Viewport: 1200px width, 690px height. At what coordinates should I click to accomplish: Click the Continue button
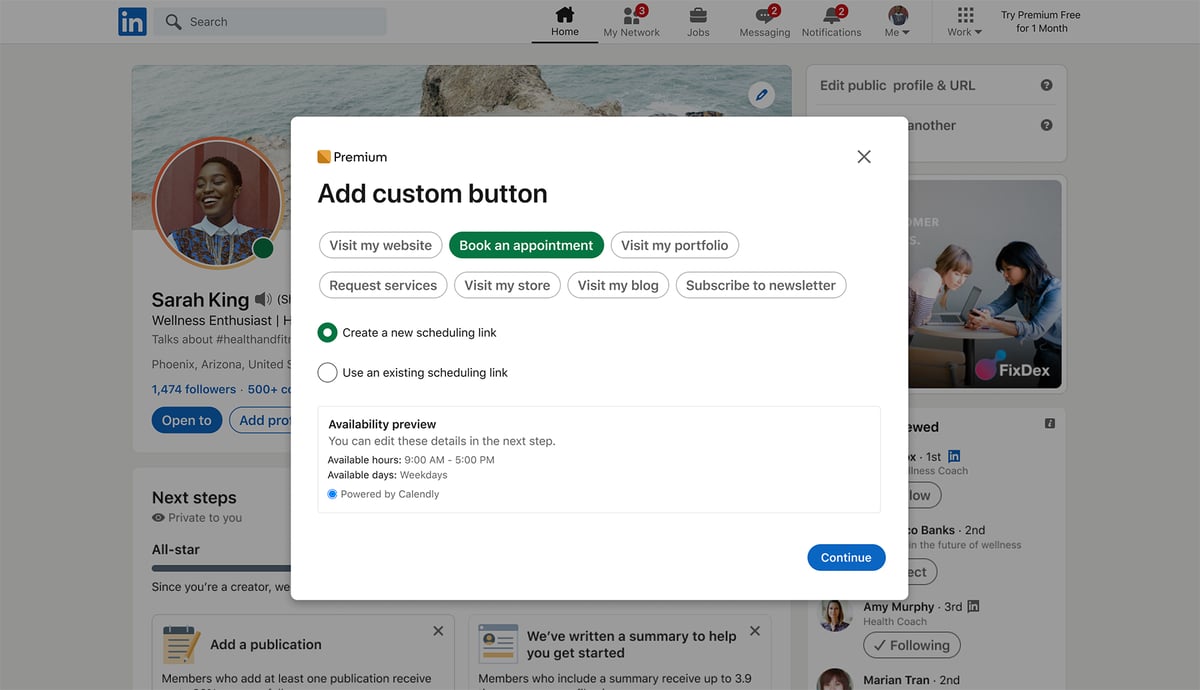pos(846,557)
